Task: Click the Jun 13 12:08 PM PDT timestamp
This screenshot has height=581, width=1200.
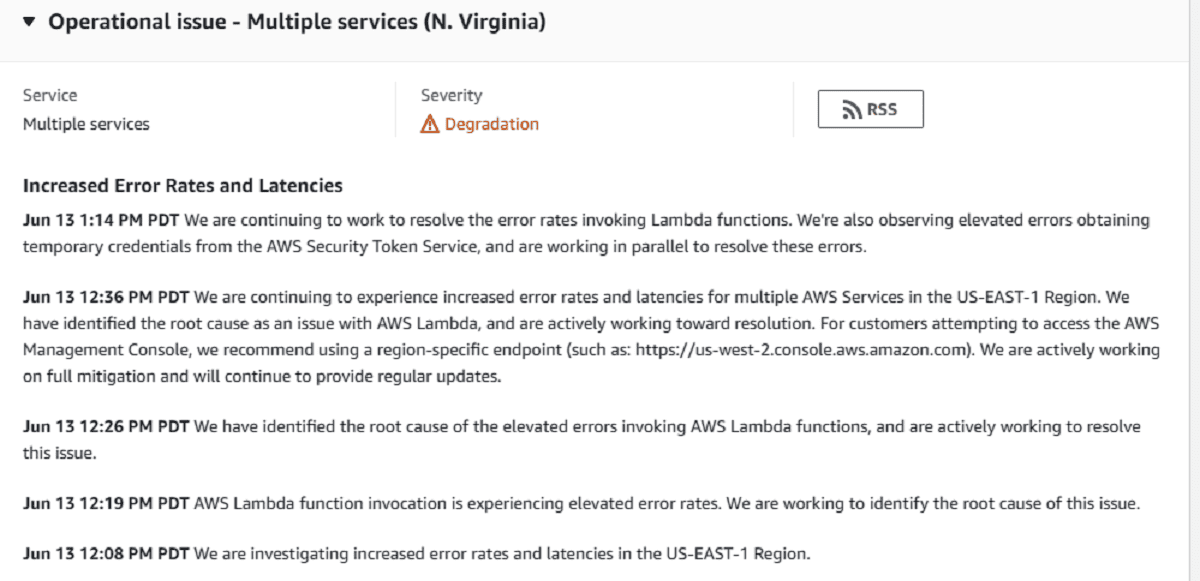Action: (x=106, y=552)
